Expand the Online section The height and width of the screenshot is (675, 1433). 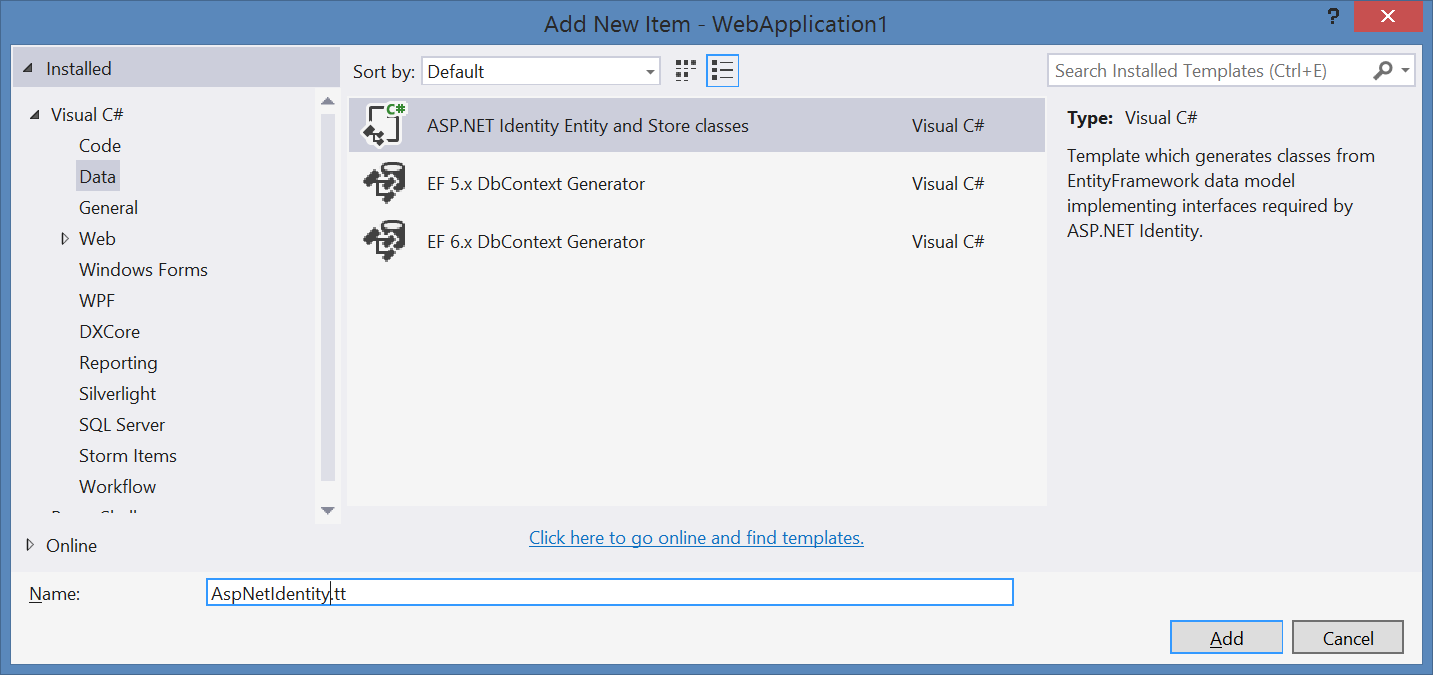click(x=30, y=545)
